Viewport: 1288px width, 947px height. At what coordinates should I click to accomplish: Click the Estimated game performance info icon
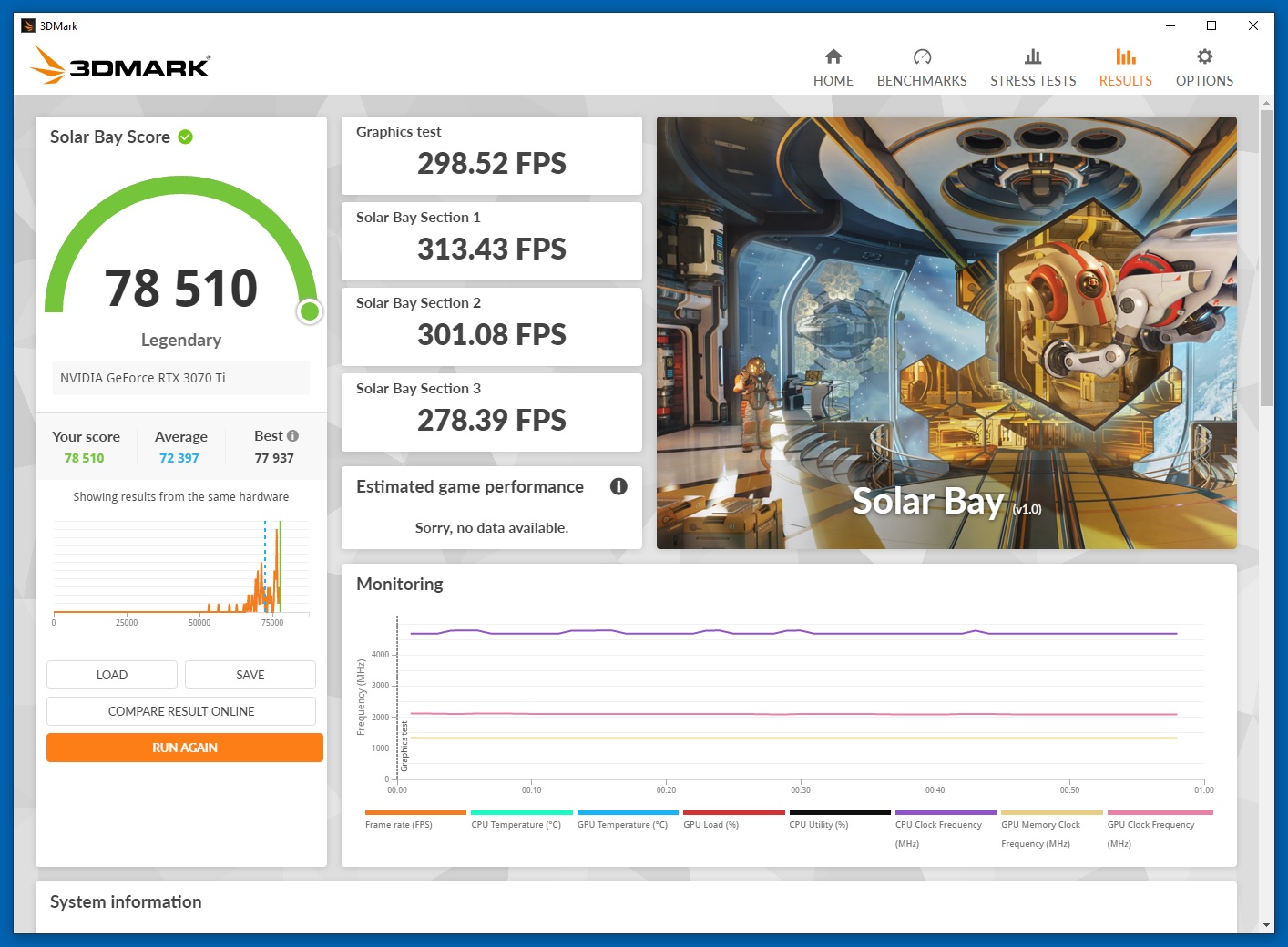coord(618,486)
